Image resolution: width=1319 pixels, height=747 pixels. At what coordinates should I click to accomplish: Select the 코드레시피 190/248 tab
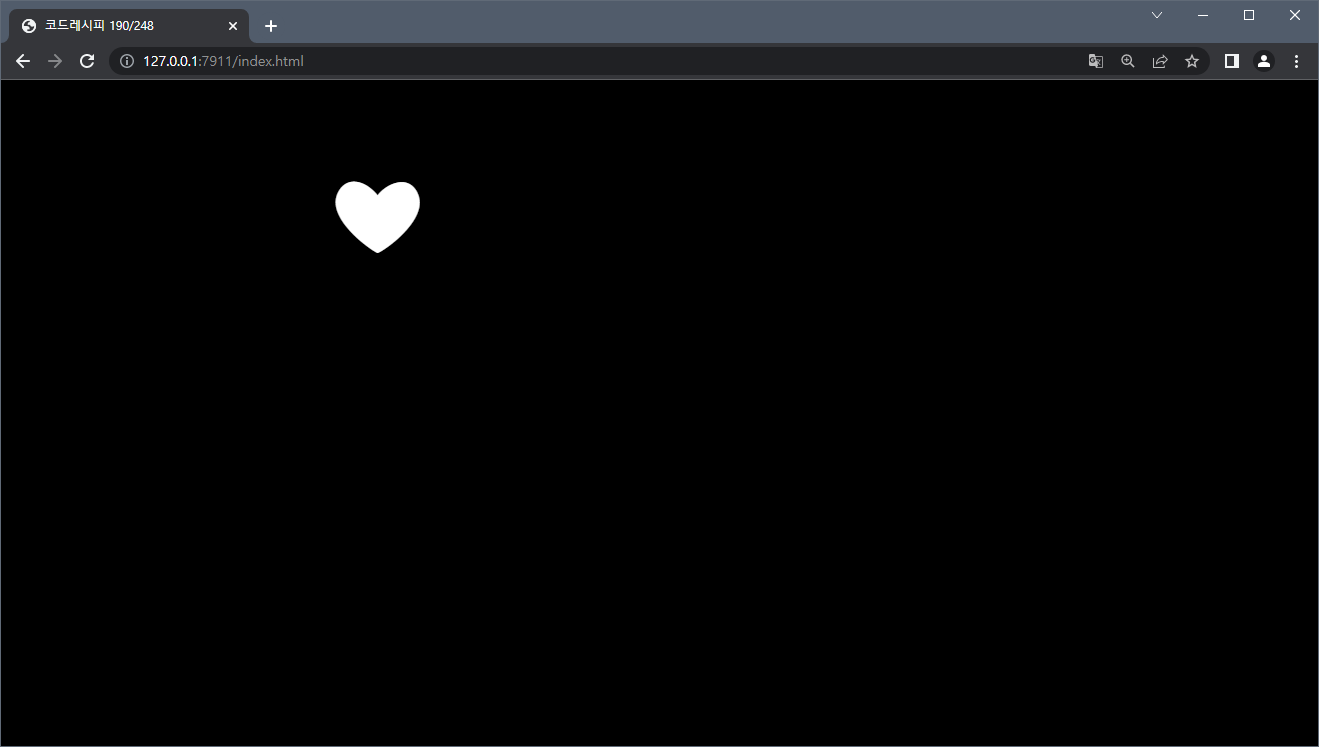(x=128, y=26)
